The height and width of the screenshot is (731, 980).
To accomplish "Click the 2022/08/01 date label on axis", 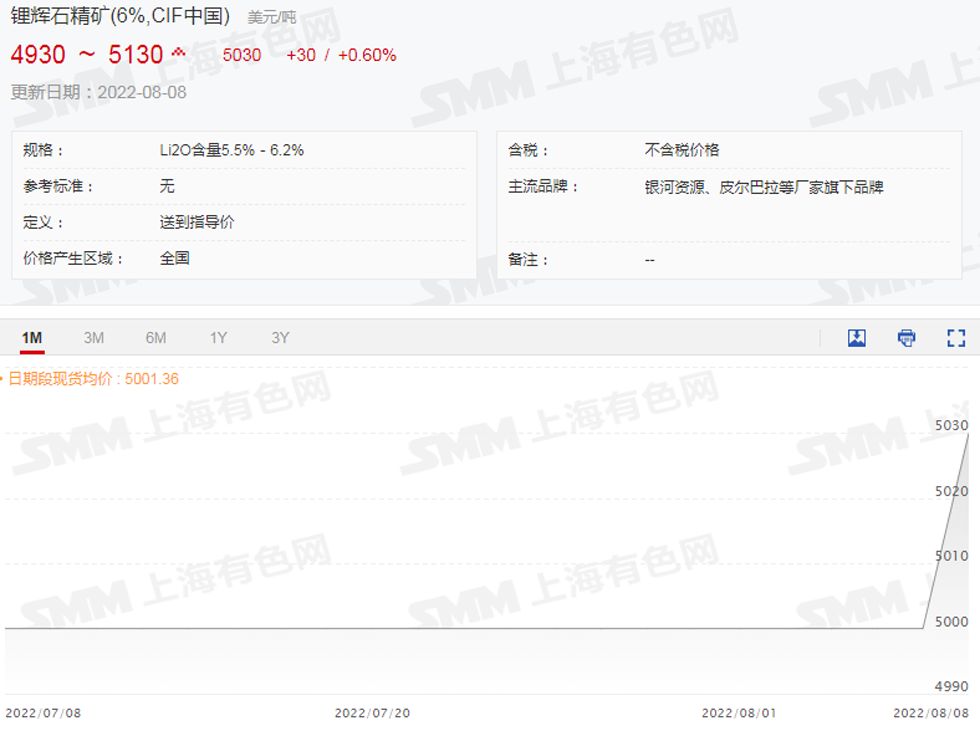I will pyautogui.click(x=739, y=713).
